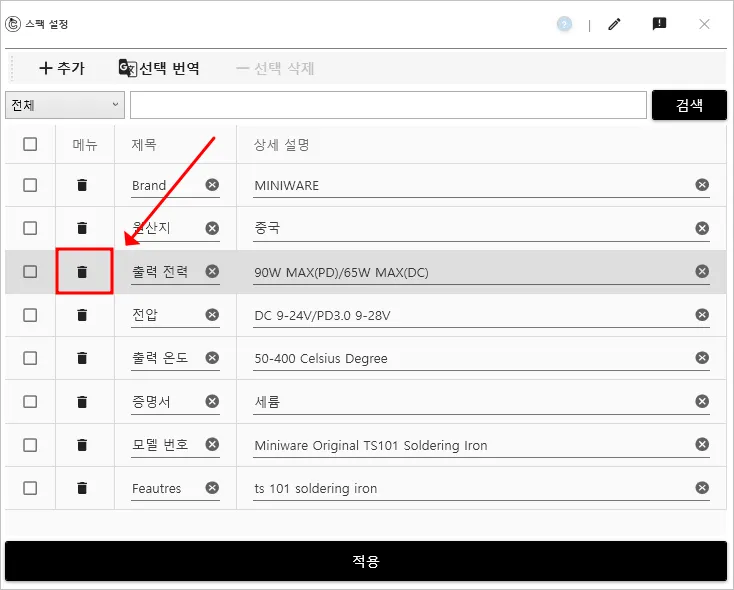Delete the Feautres row with trash icon
This screenshot has width=734, height=590.
82,488
